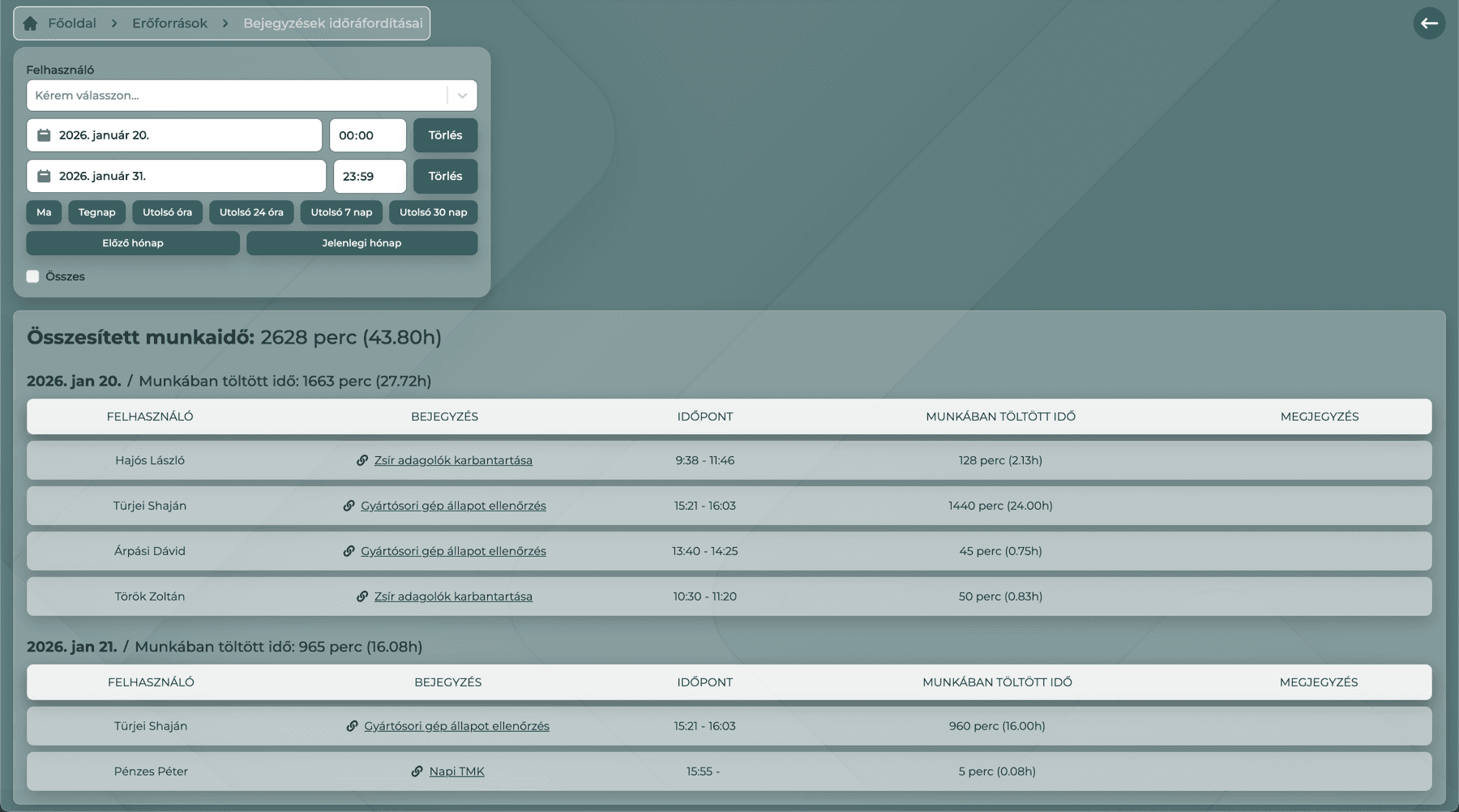This screenshot has width=1459, height=812.
Task: Click calendar icon for start date
Action: (x=45, y=135)
